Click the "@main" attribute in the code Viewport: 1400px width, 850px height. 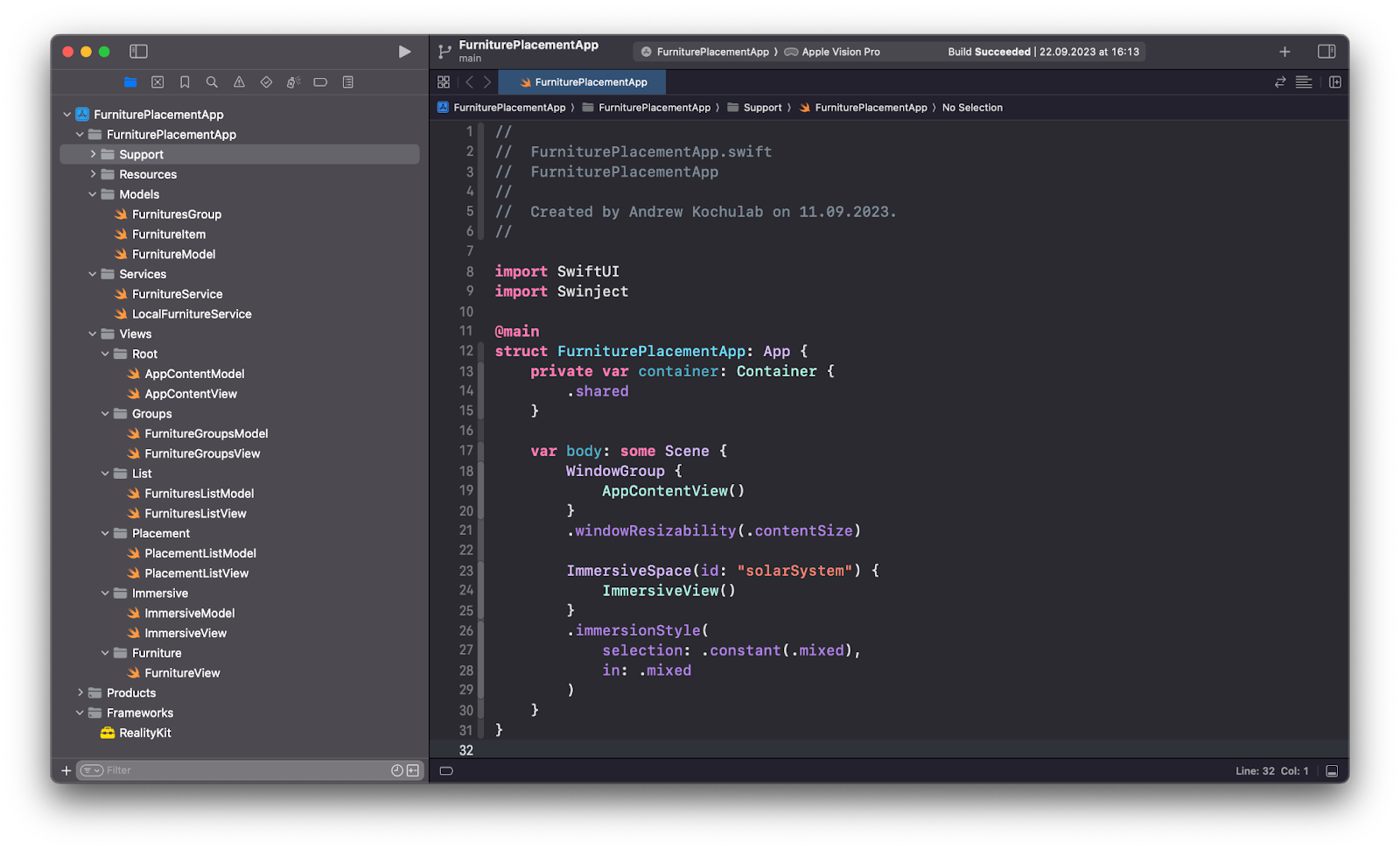pyautogui.click(x=517, y=332)
